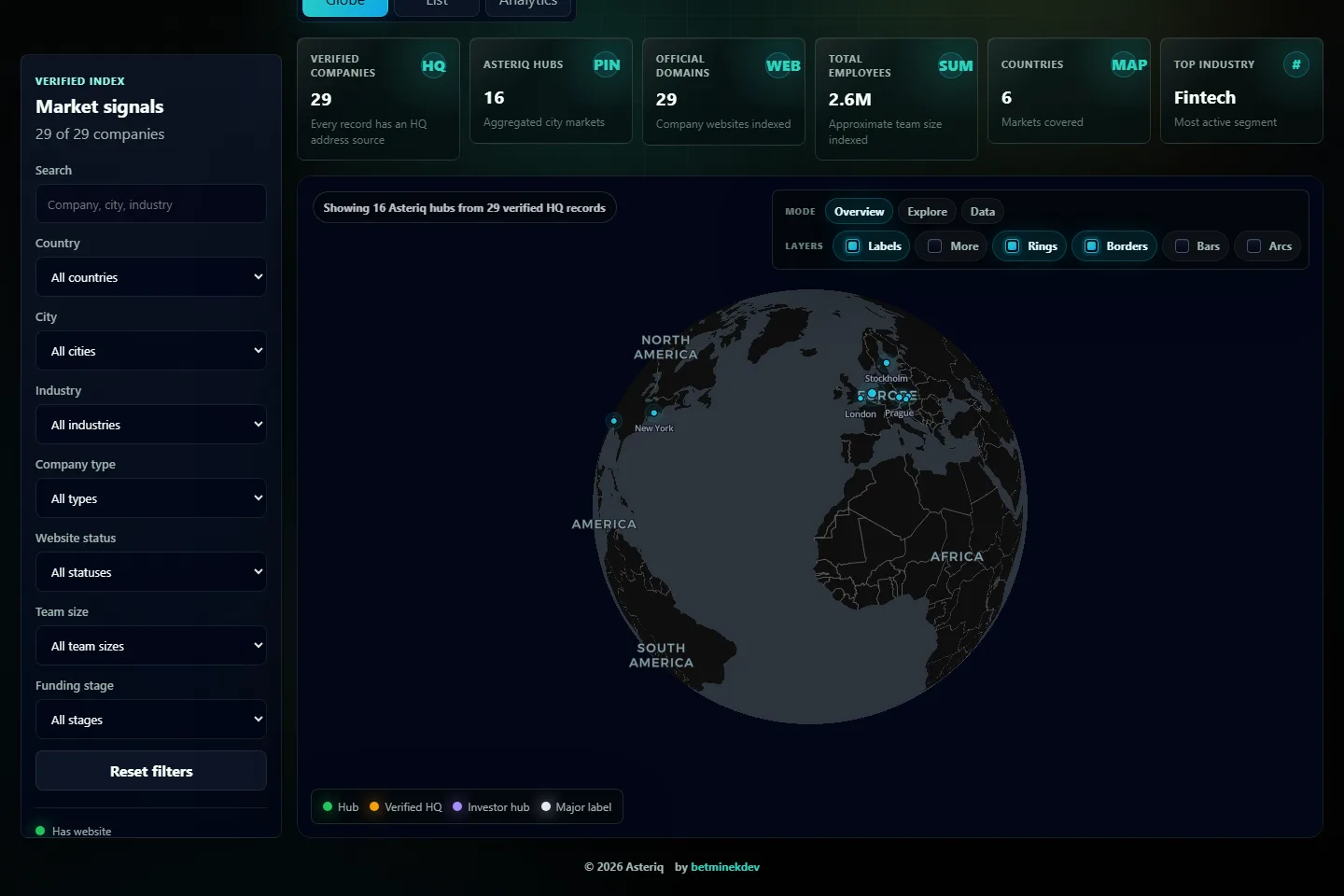
Task: Click 'Company websites indexed' description
Action: click(723, 124)
